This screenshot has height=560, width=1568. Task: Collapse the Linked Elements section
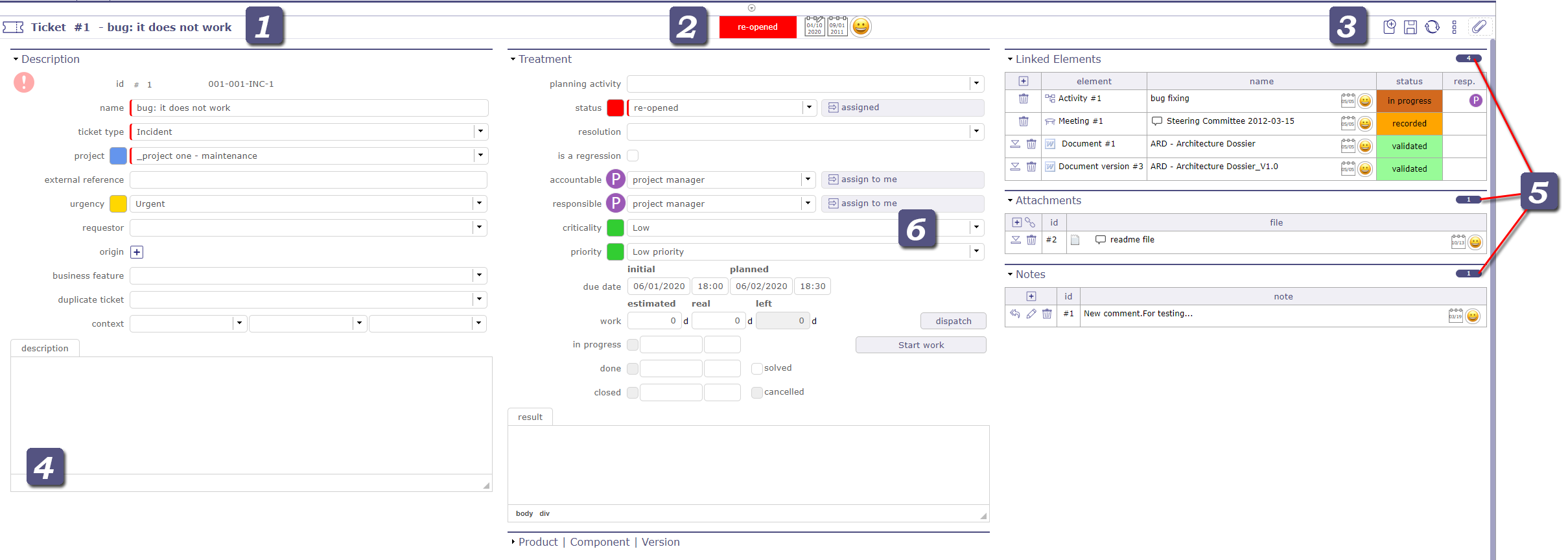(1010, 59)
